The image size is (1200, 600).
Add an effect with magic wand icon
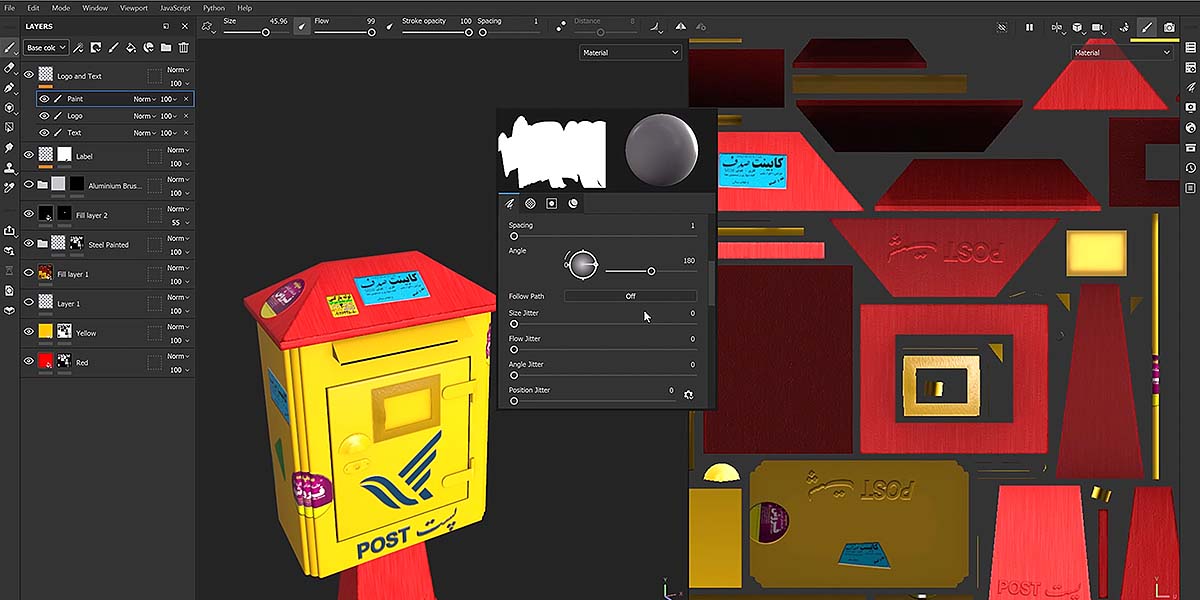pyautogui.click(x=79, y=47)
